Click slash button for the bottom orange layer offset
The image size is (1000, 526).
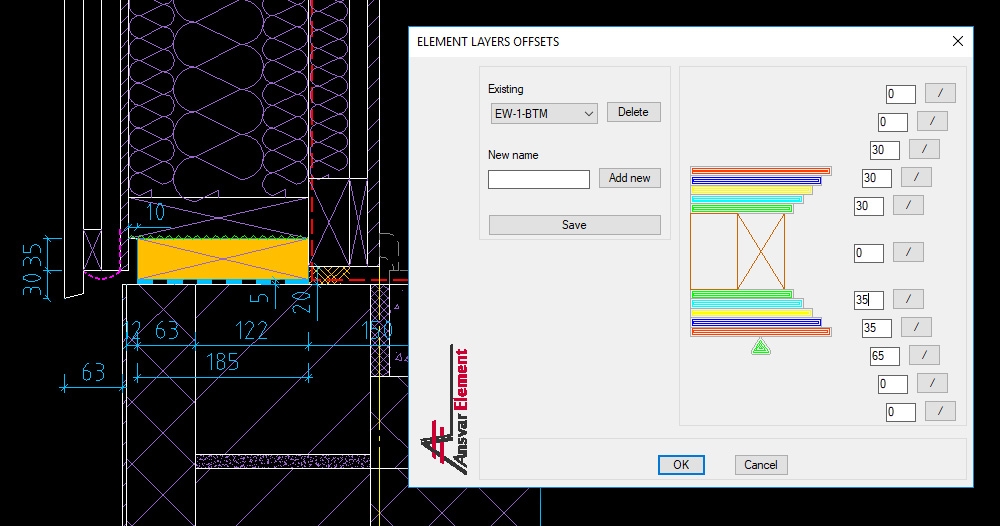pos(940,411)
